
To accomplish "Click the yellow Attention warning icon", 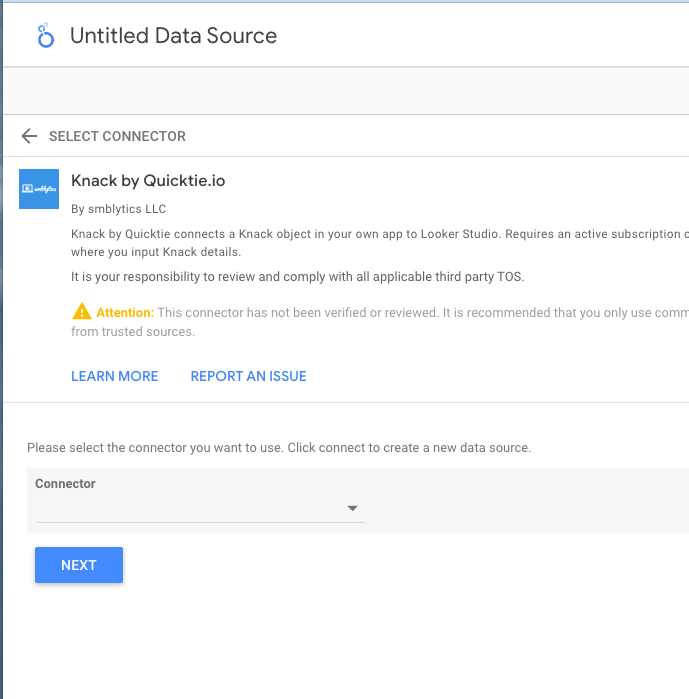I will [x=82, y=312].
